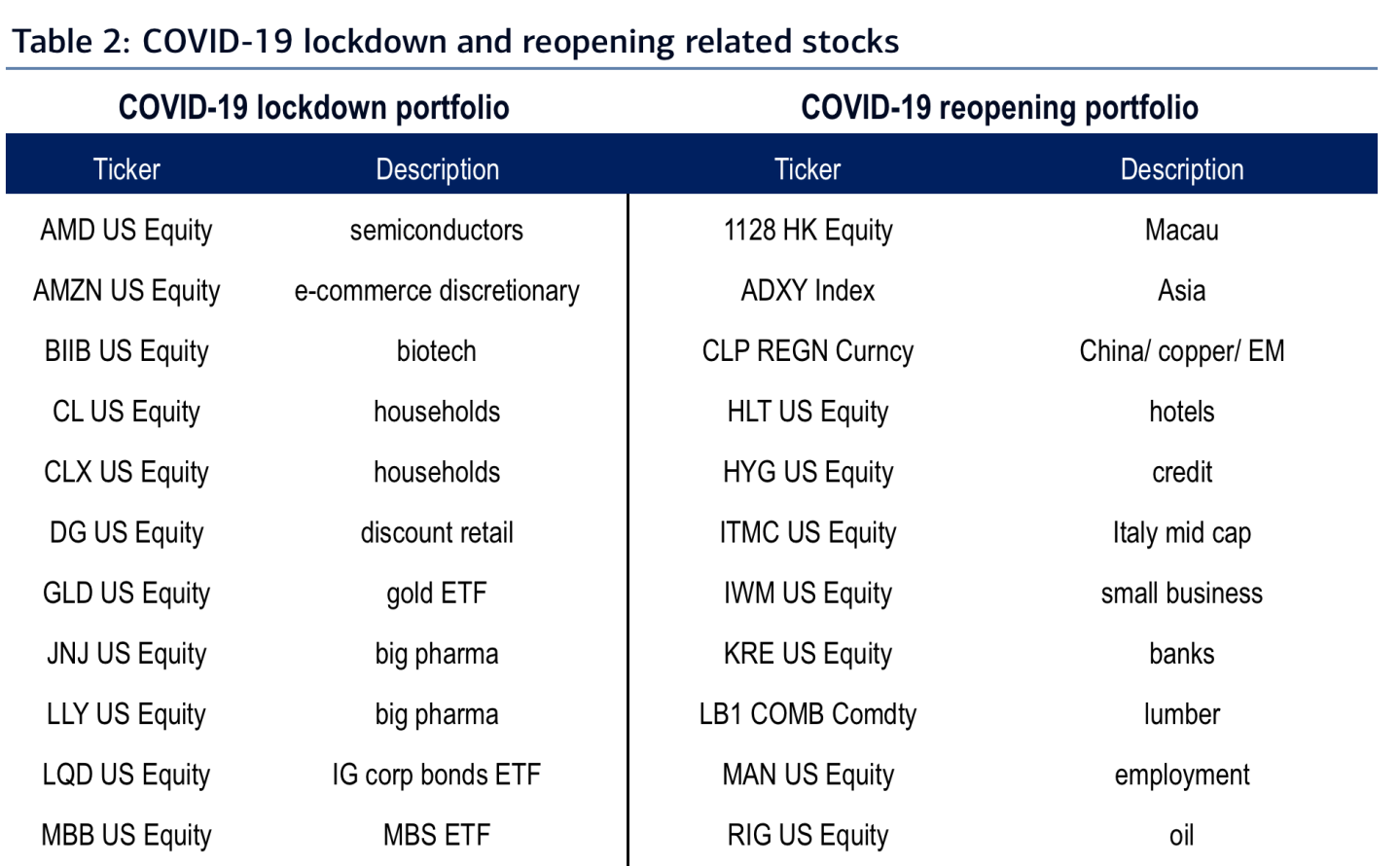Click the Table 2 title text
This screenshot has width=1400, height=866.
coord(455,42)
